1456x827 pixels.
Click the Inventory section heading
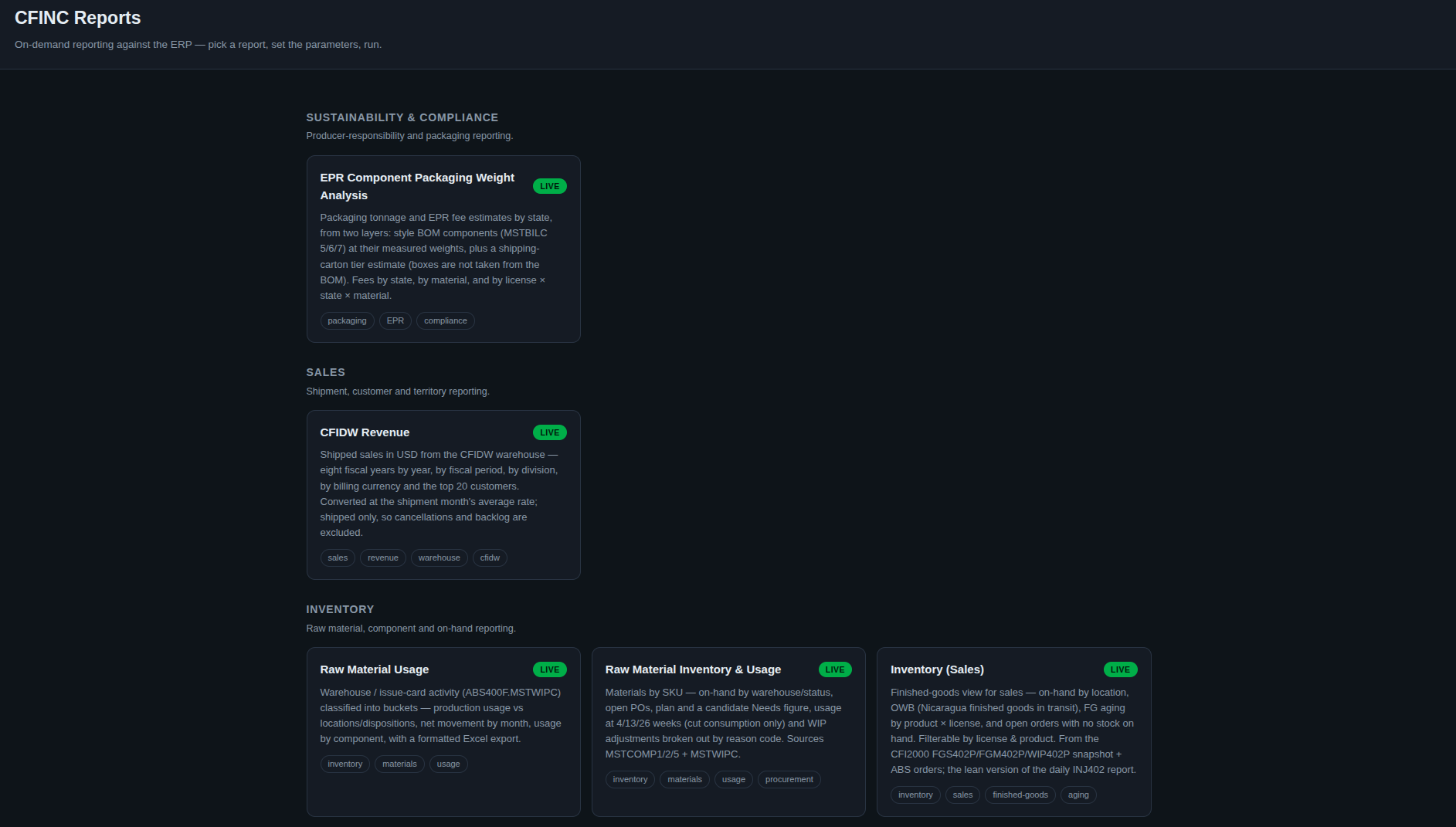[x=340, y=609]
